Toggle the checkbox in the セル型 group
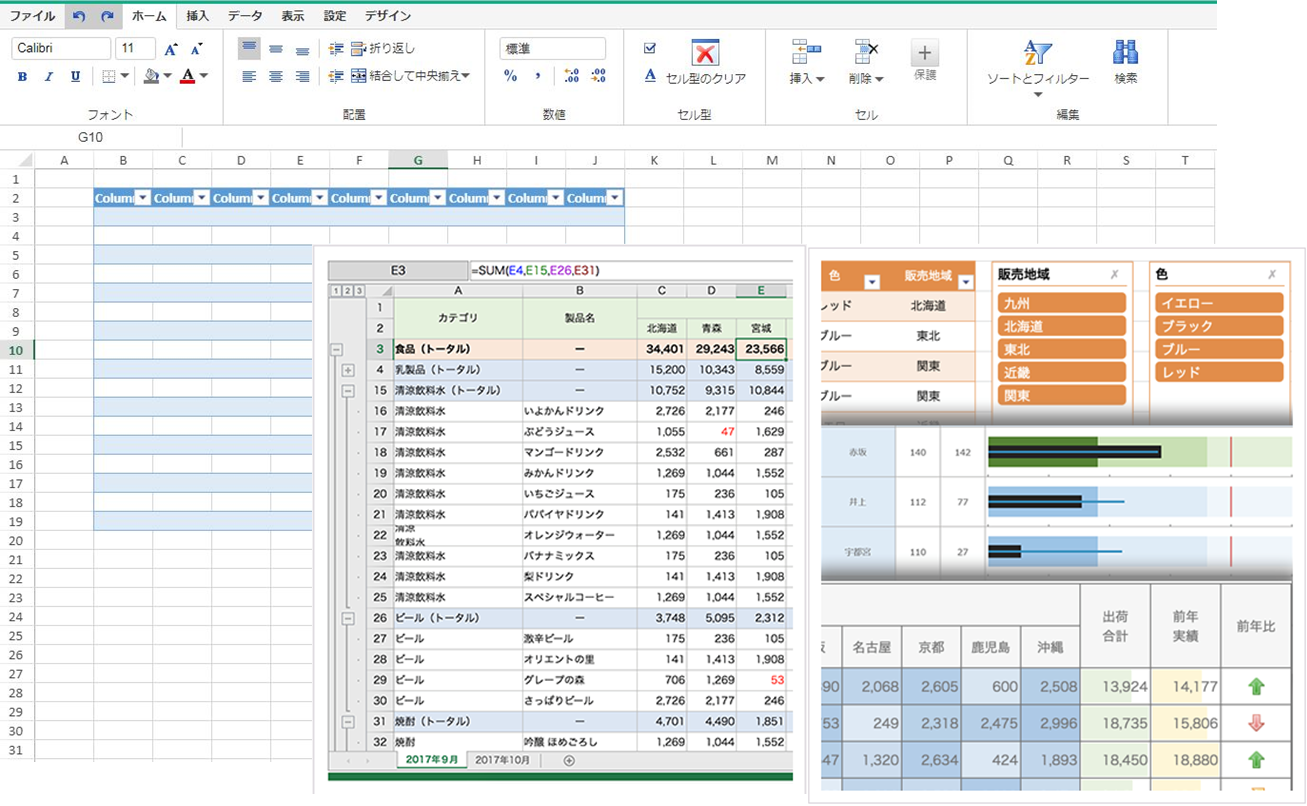The height and width of the screenshot is (806, 1307). coord(650,48)
